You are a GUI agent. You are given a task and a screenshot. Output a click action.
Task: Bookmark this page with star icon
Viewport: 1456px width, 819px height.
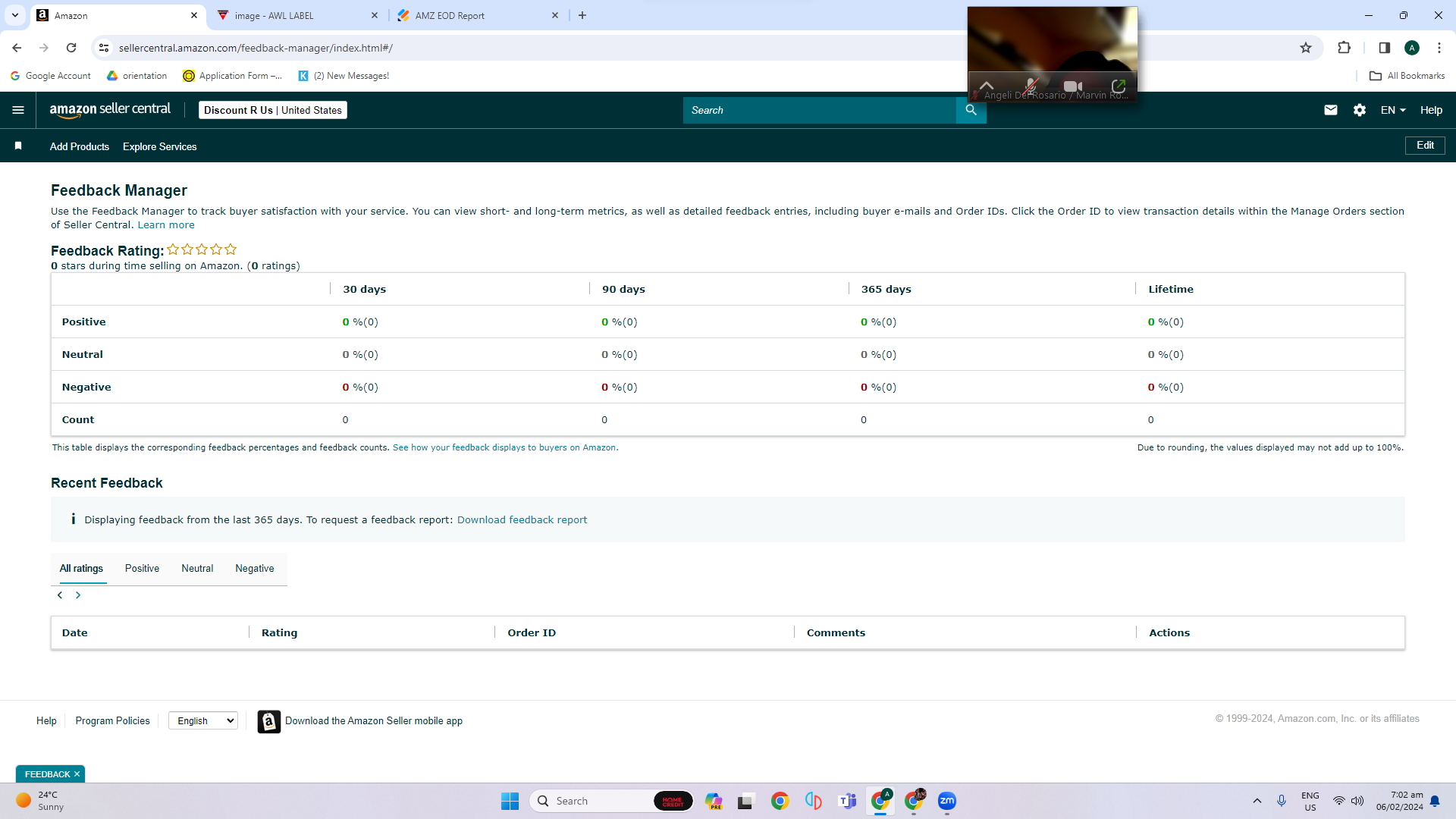(1305, 48)
